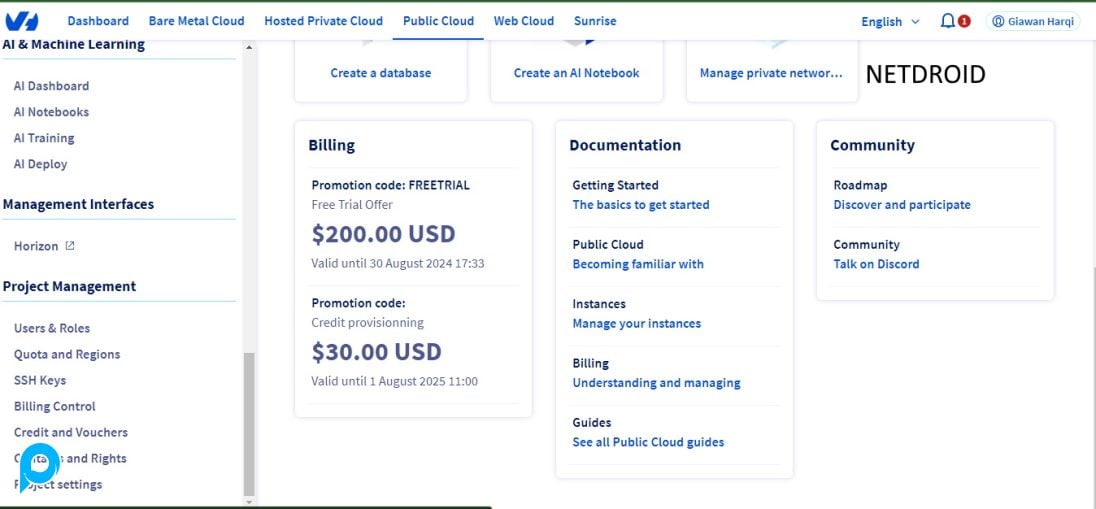
Task: Open SSH Keys in Project Management
Action: [x=40, y=380]
